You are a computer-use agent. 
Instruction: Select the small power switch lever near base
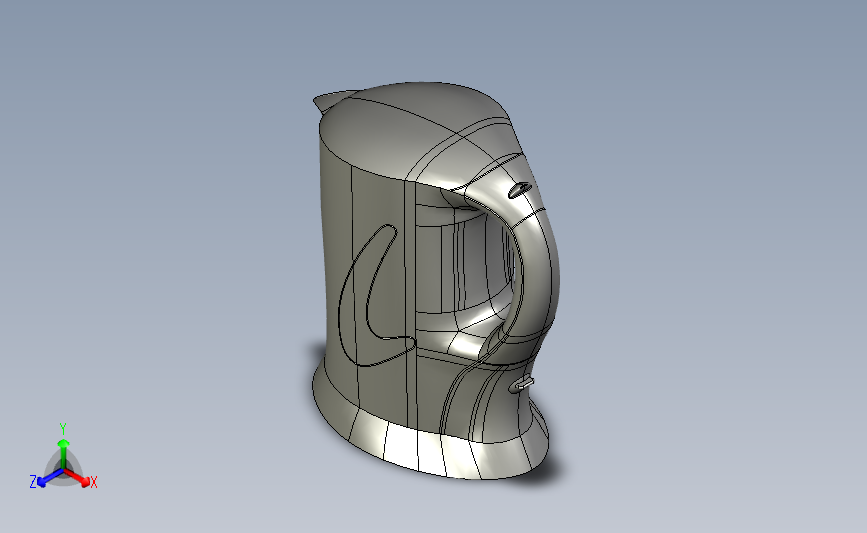pyautogui.click(x=522, y=384)
